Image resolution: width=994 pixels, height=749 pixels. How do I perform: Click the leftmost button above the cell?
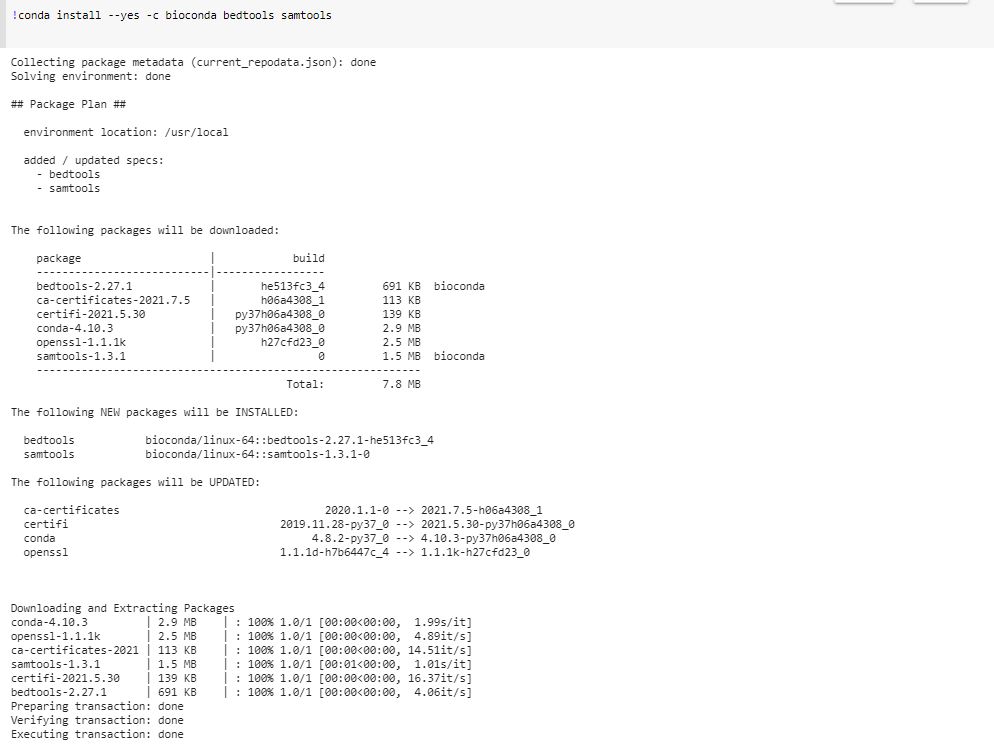click(865, 5)
